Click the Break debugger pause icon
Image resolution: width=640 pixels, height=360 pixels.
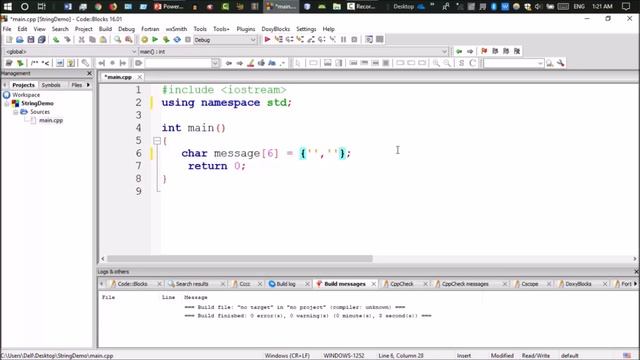pyautogui.click(x=343, y=40)
